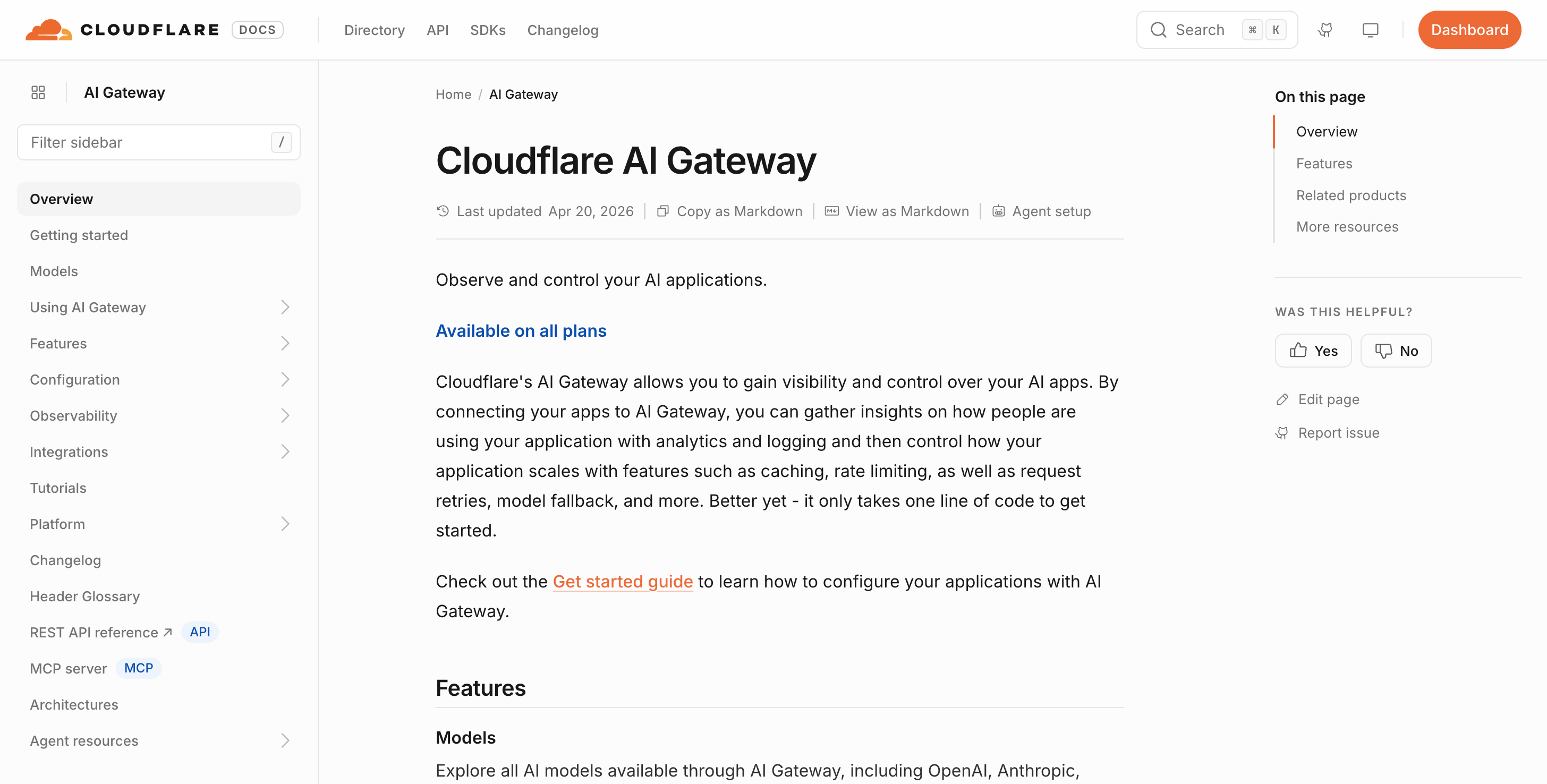Screen dimensions: 1547x784
Task: Click Available on all plans link
Action: pyautogui.click(x=521, y=331)
